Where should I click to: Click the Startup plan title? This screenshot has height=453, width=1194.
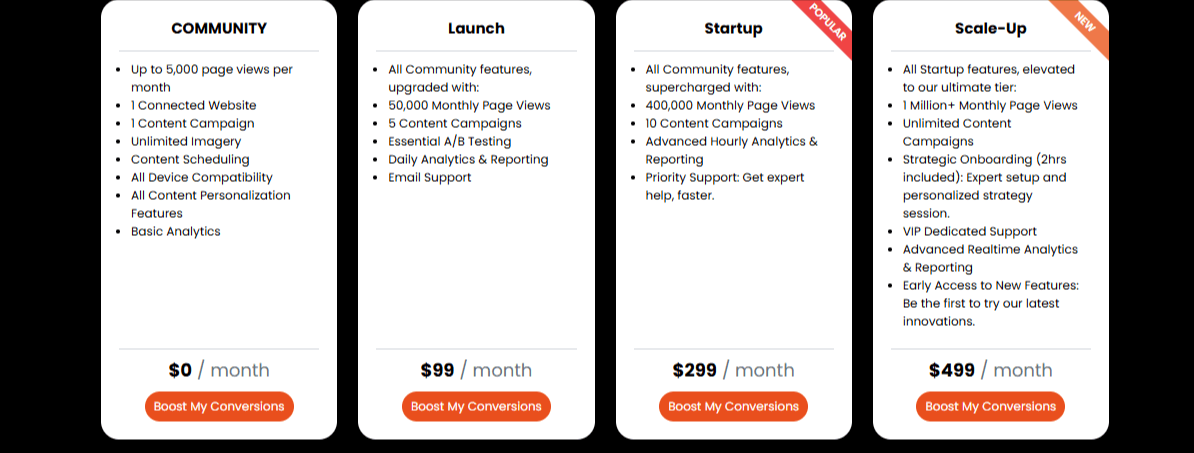tap(733, 28)
